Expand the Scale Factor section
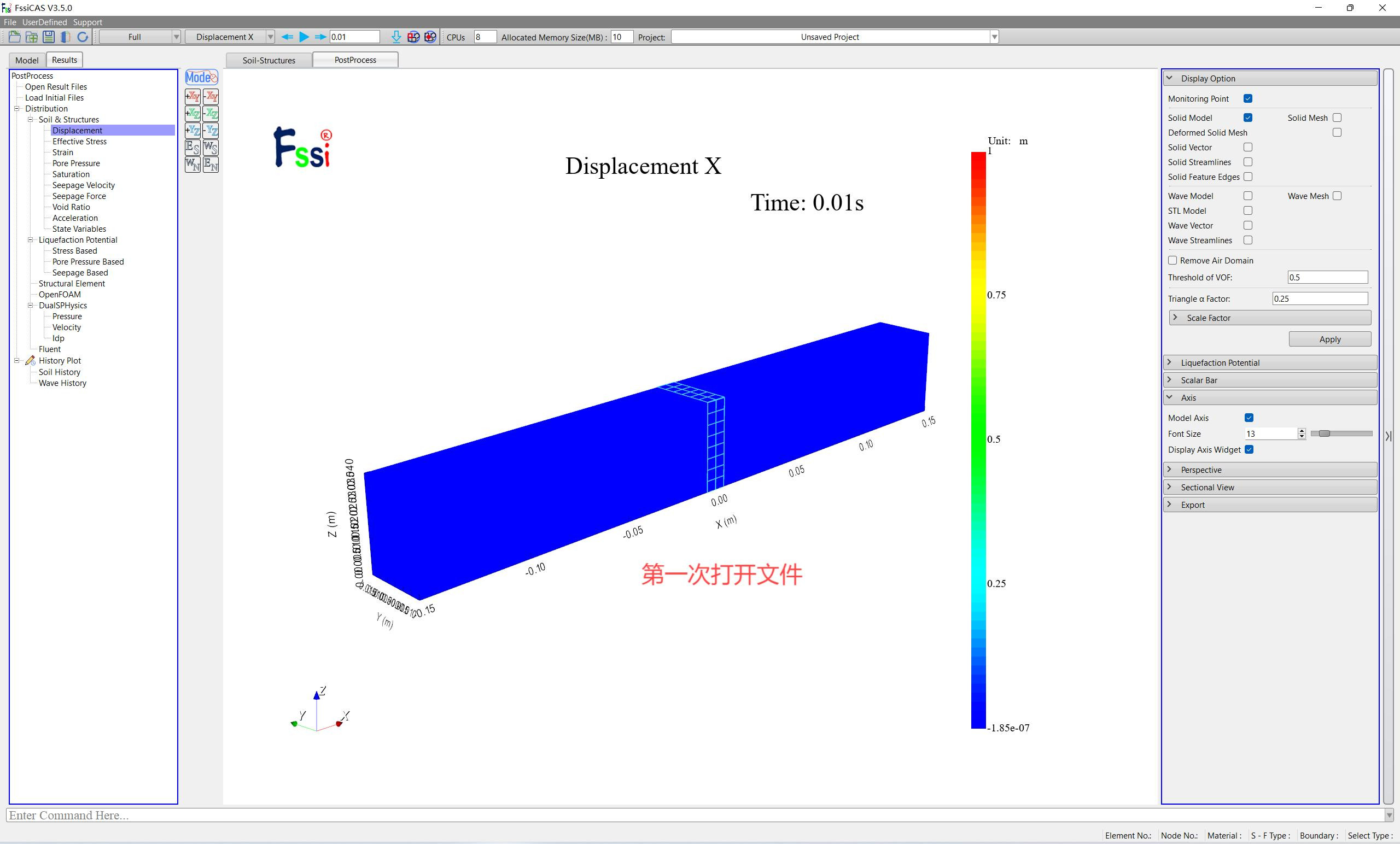Viewport: 1400px width, 844px height. click(x=1270, y=318)
